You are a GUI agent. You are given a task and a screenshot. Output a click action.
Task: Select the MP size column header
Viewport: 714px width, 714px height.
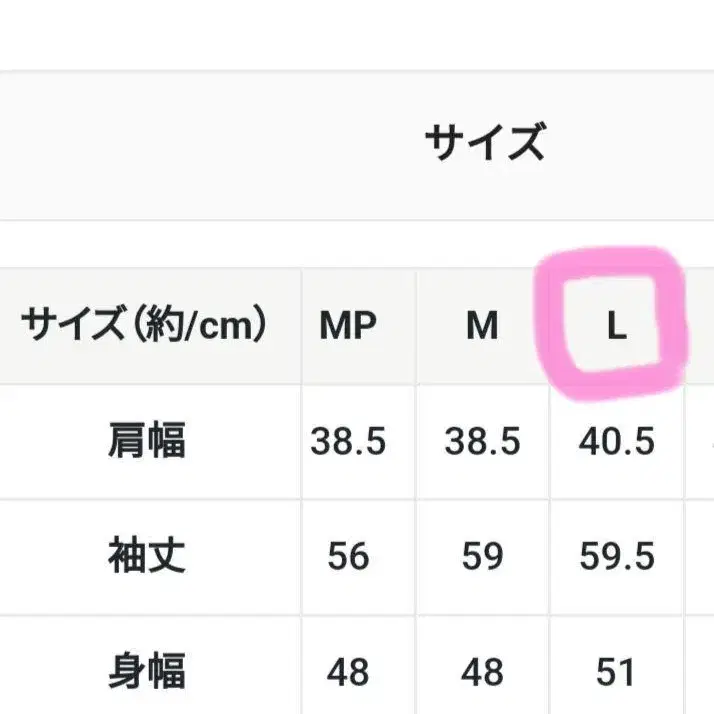(348, 326)
